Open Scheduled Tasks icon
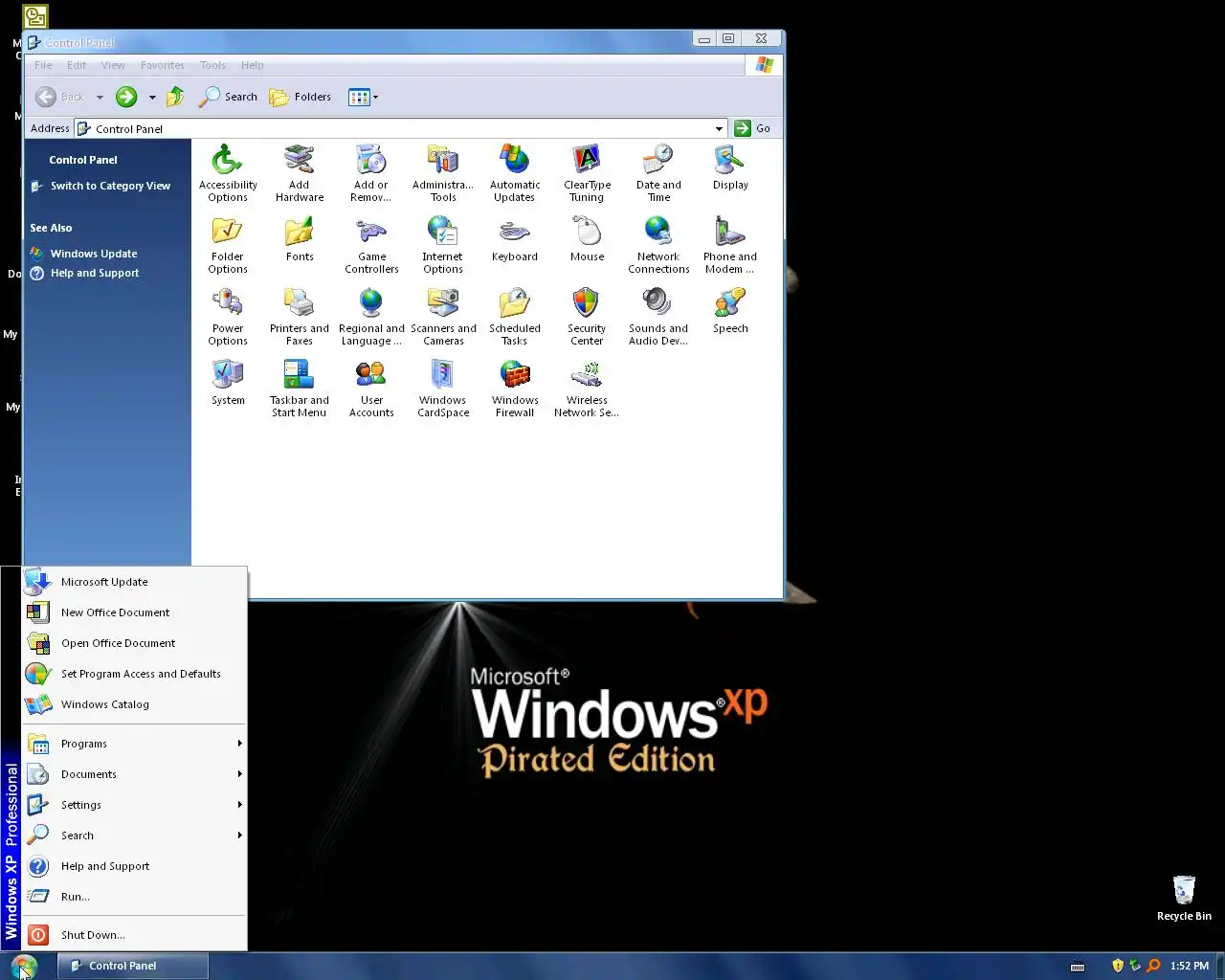Screen dimensions: 1225x980 [x=515, y=317]
